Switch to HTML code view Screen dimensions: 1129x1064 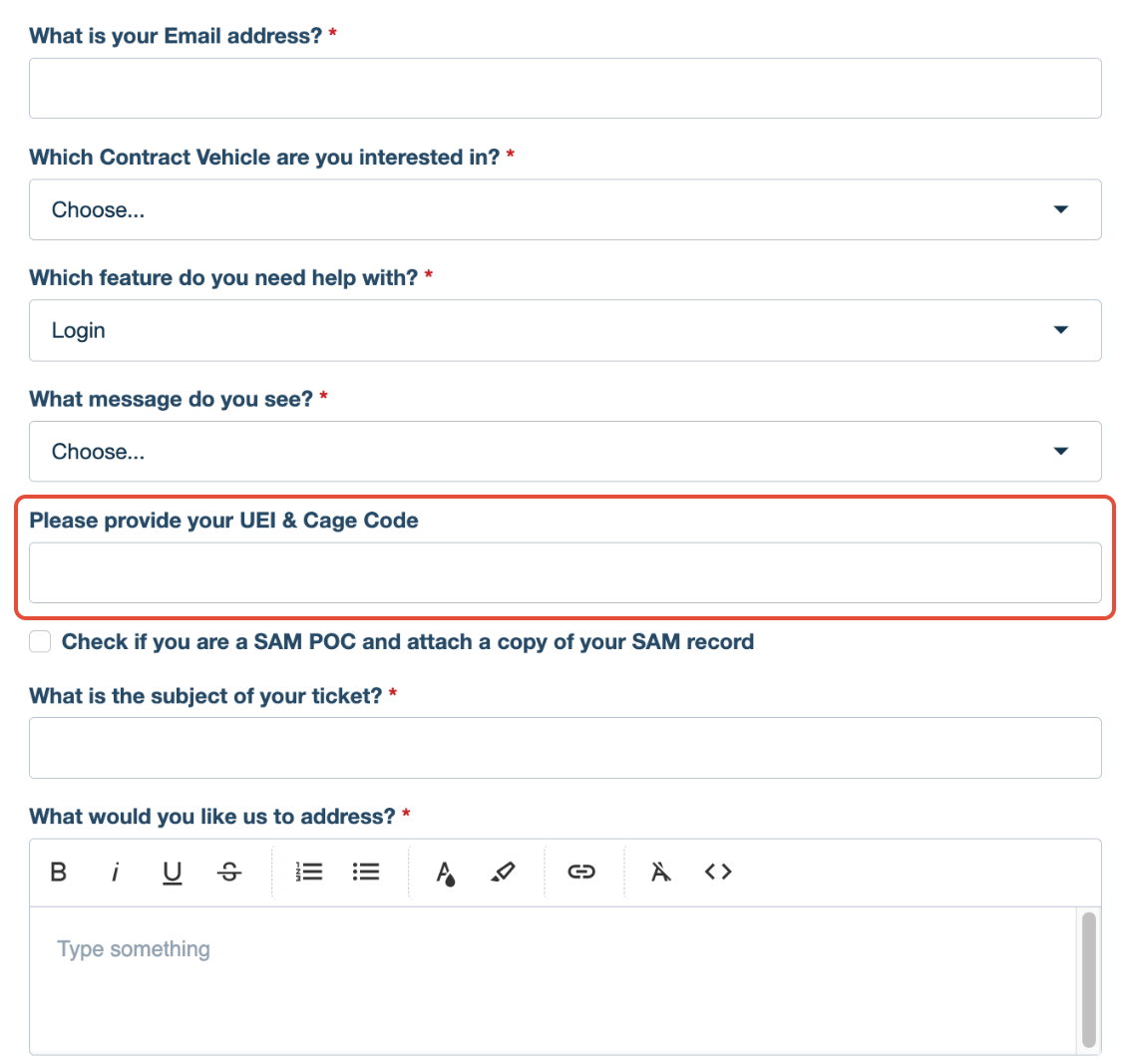[717, 872]
